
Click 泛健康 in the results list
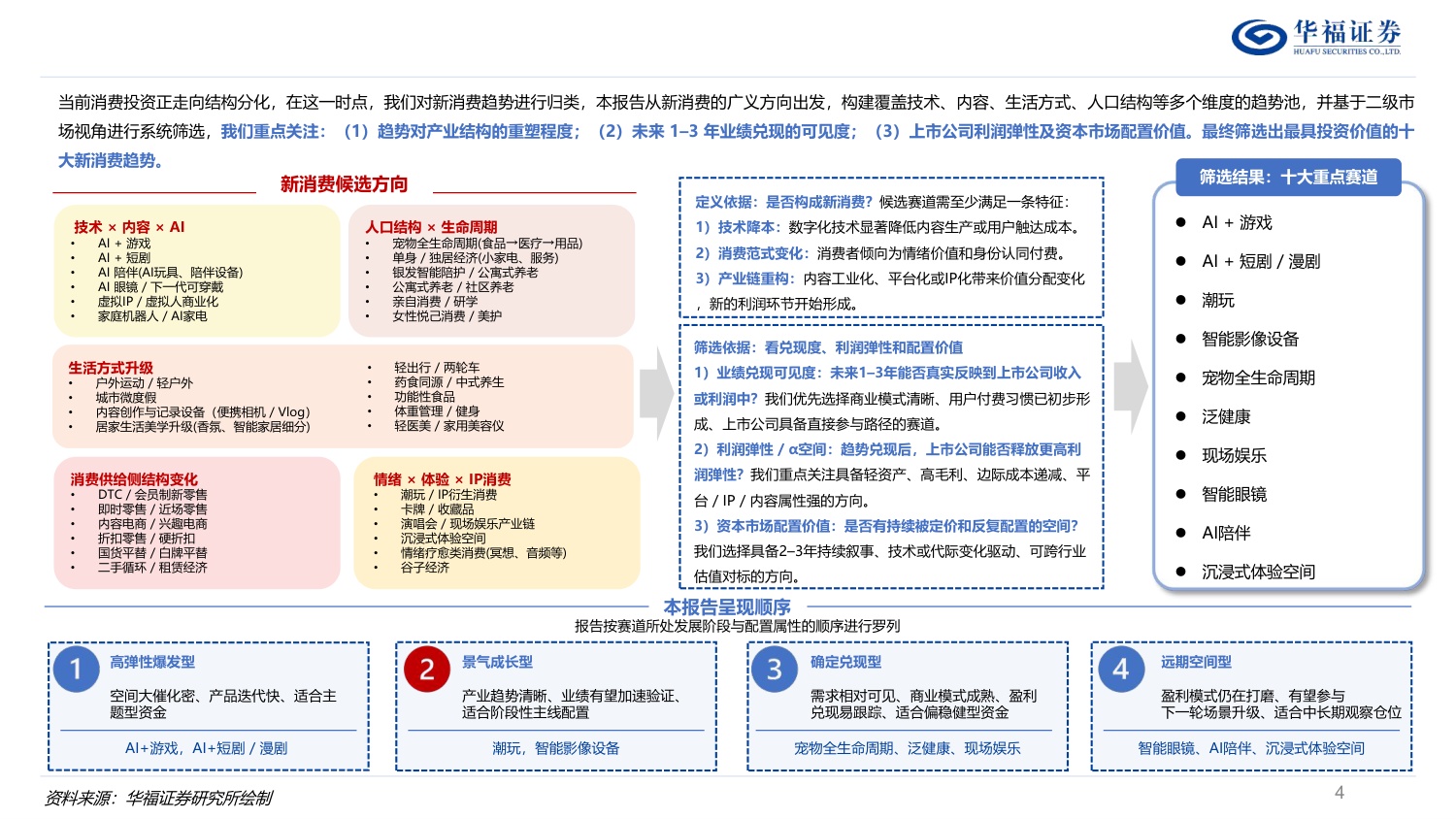(x=1226, y=416)
